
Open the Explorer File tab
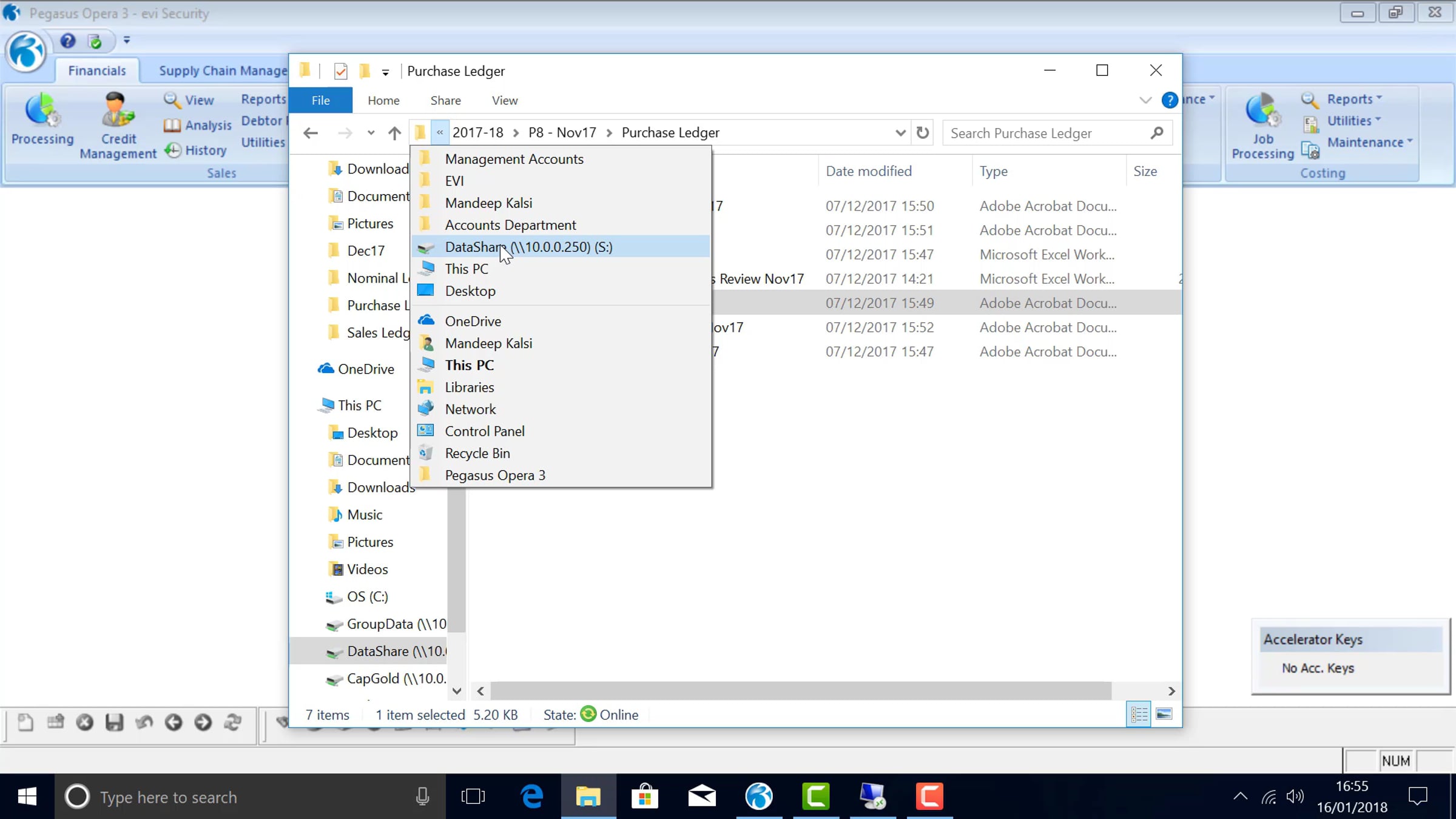[320, 100]
